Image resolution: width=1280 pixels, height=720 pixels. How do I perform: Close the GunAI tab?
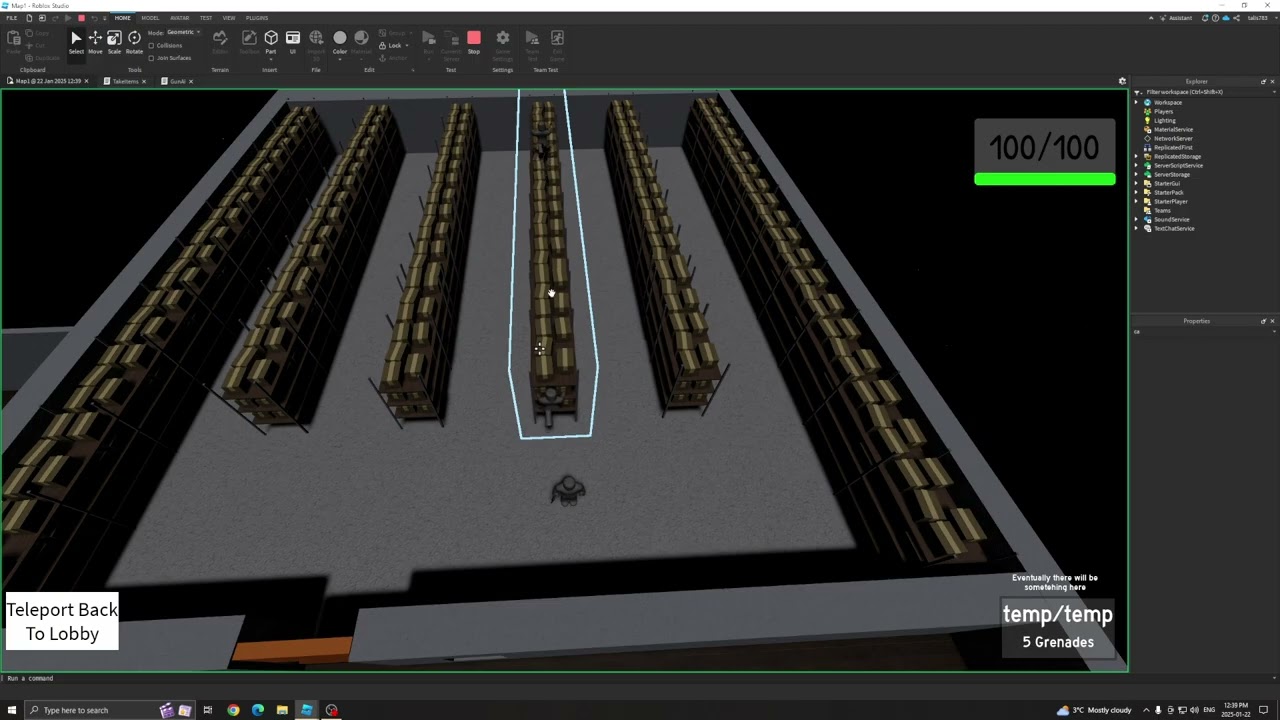191,81
